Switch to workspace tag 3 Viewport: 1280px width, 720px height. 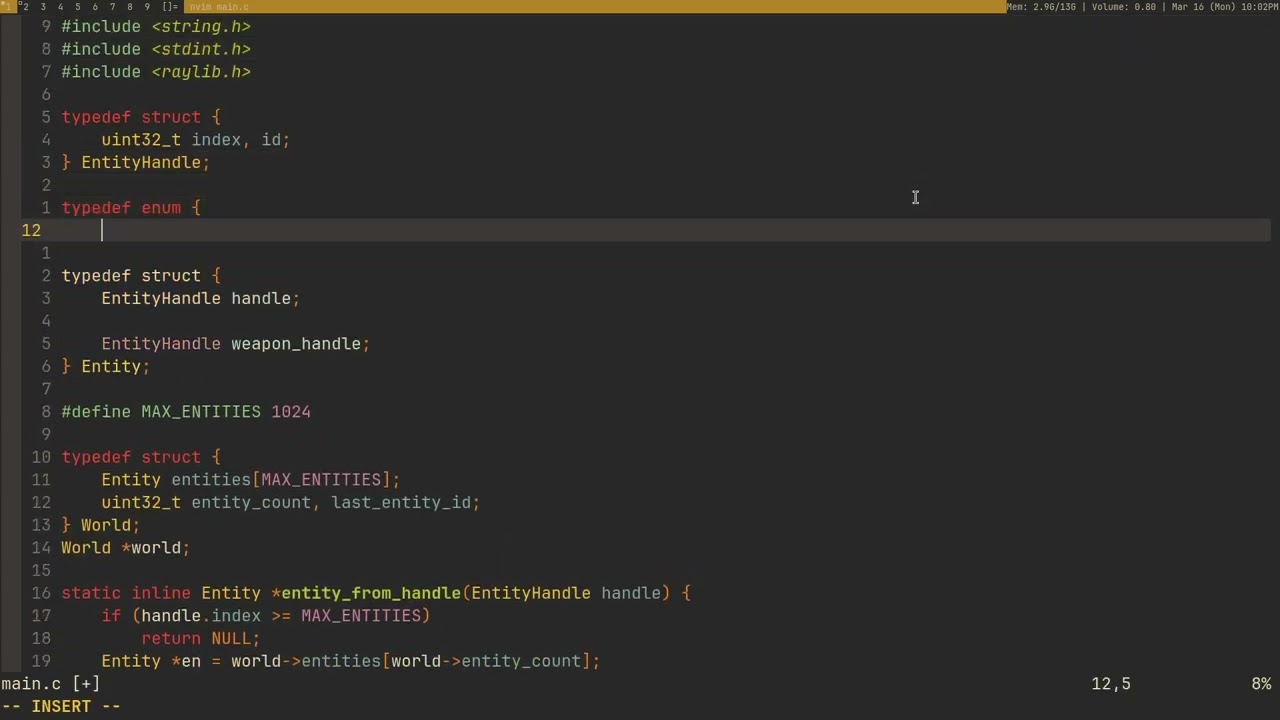43,6
